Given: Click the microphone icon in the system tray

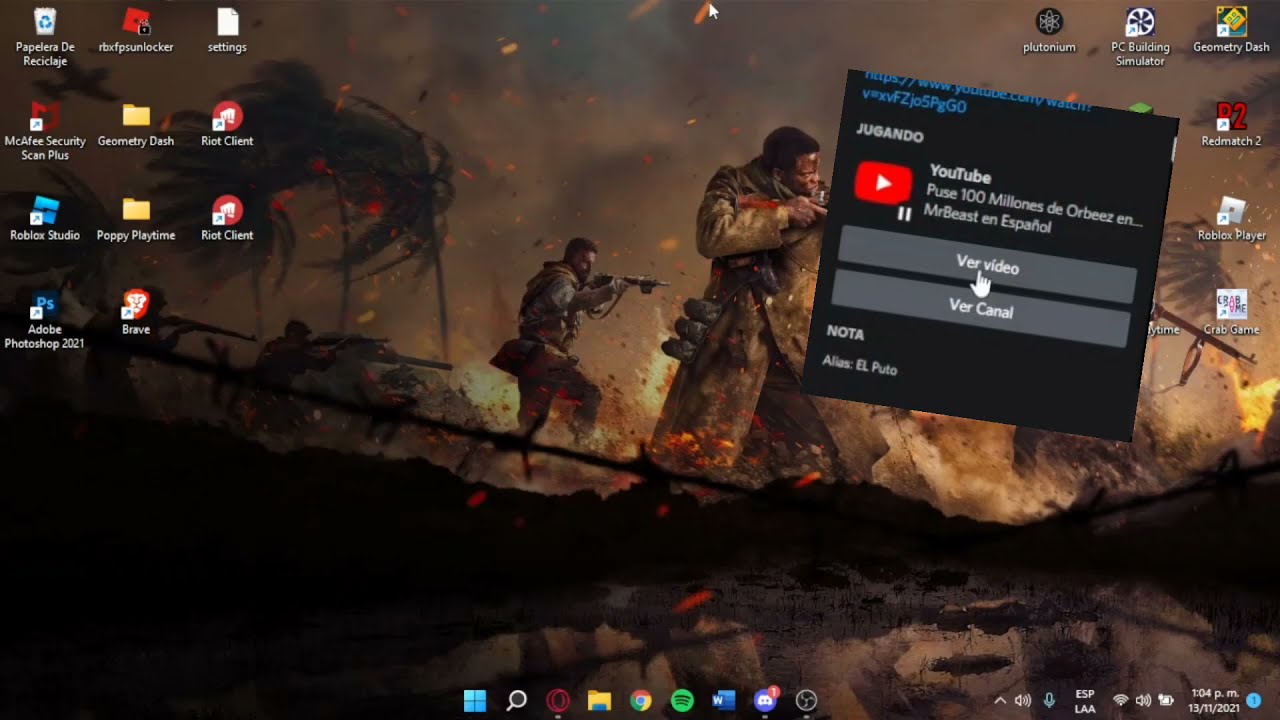Looking at the screenshot, I should tap(1049, 701).
